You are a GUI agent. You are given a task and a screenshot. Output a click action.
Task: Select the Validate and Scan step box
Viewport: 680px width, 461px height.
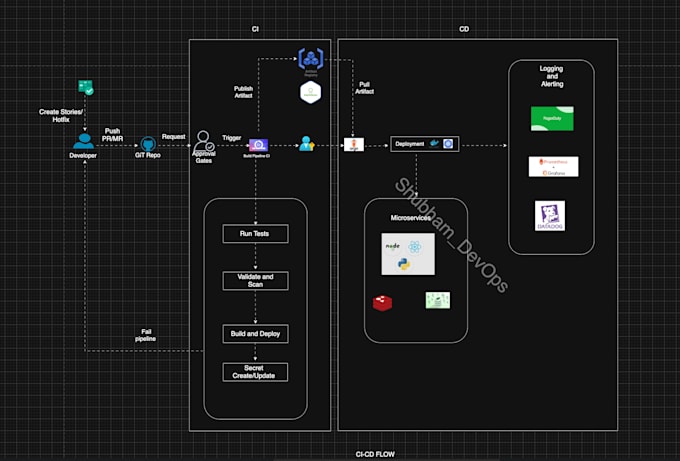[255, 281]
